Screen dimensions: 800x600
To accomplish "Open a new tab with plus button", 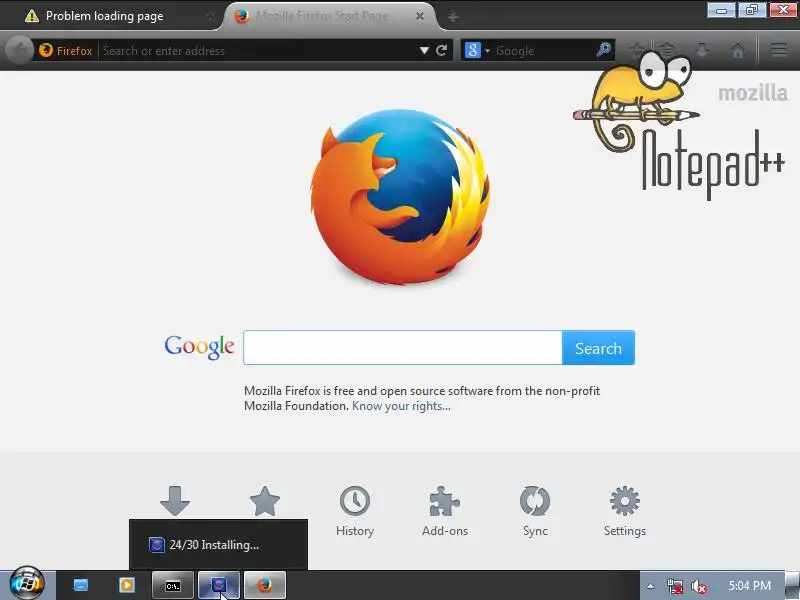I will pyautogui.click(x=453, y=17).
